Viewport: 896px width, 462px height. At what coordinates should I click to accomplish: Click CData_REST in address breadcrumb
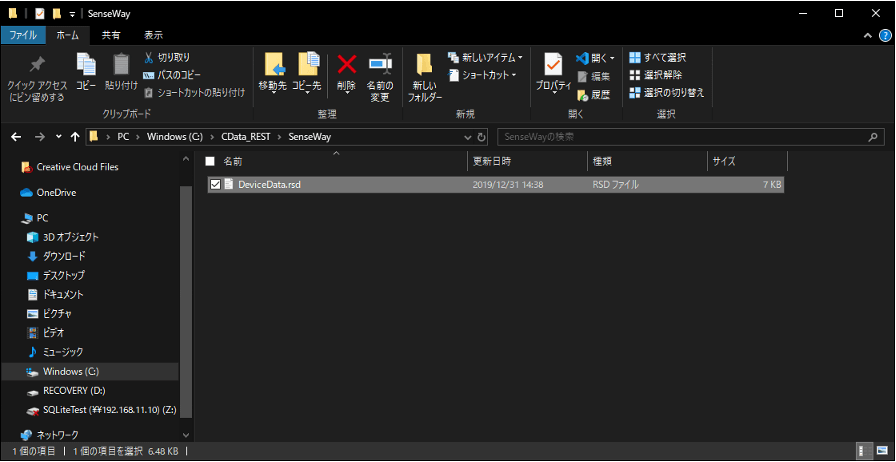(x=246, y=137)
